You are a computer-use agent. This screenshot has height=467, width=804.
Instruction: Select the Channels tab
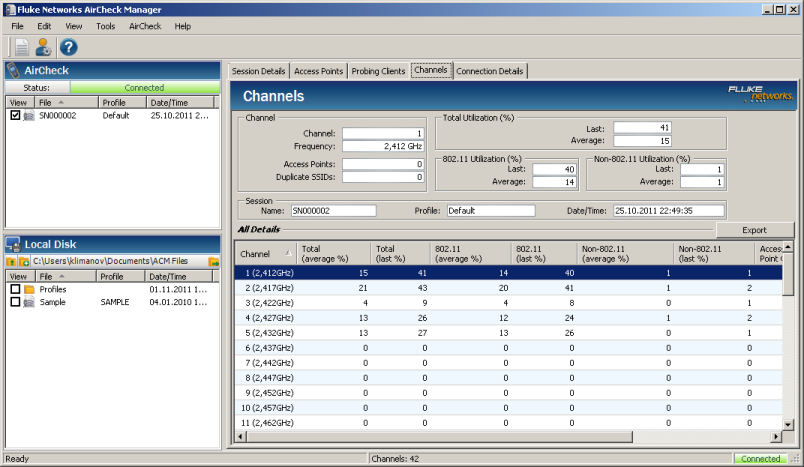(431, 70)
